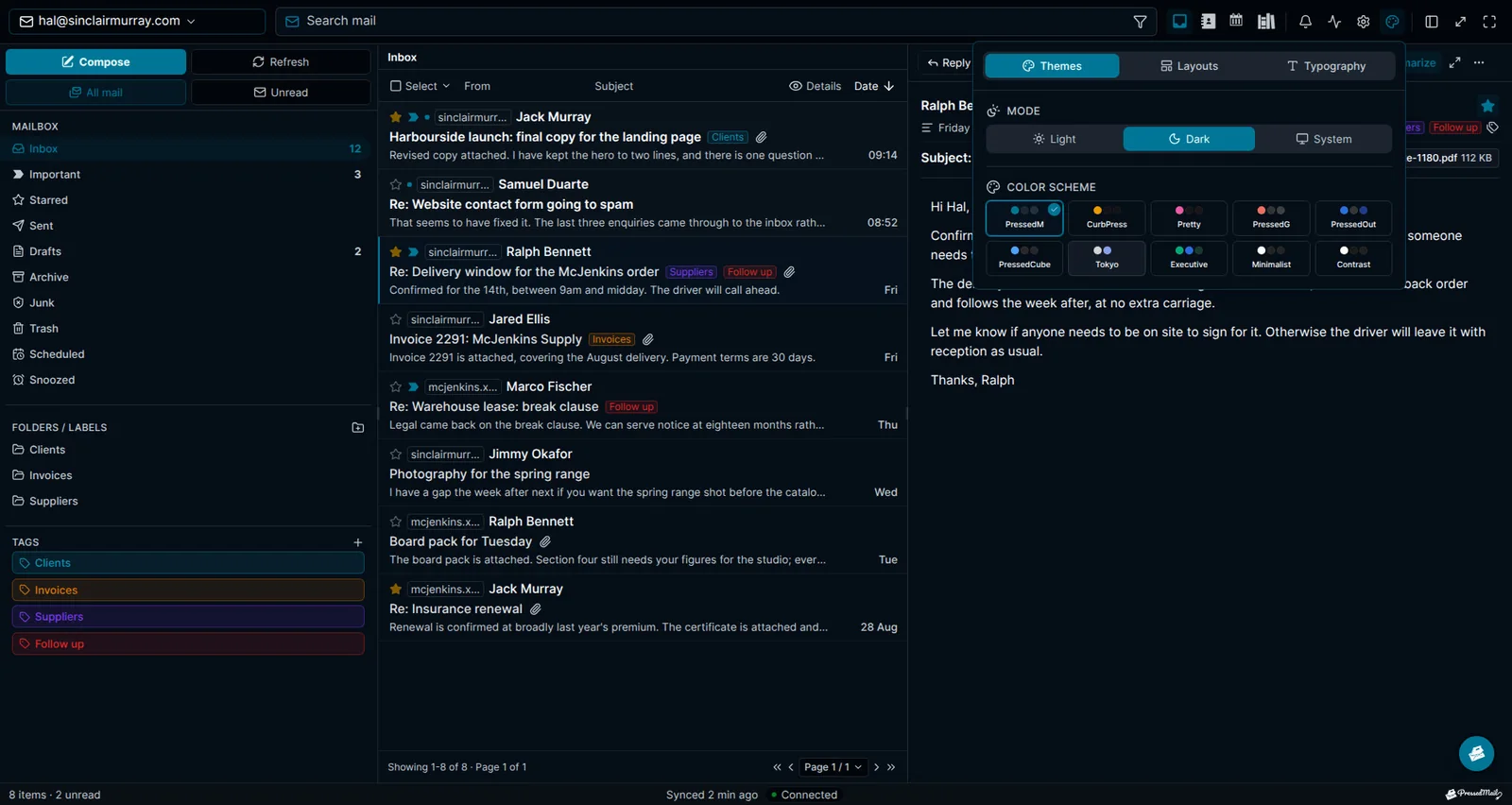Add a new tag with the plus icon
This screenshot has height=805, width=1512.
pyautogui.click(x=357, y=542)
